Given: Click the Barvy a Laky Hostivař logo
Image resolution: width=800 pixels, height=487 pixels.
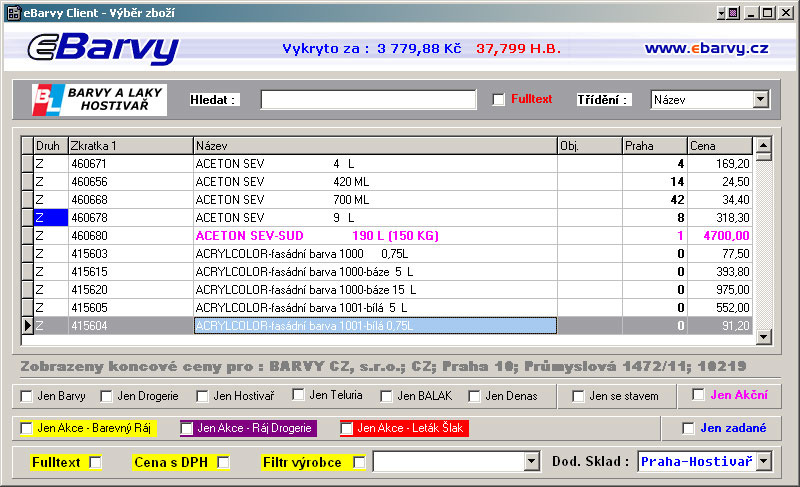Looking at the screenshot, I should pyautogui.click(x=99, y=99).
